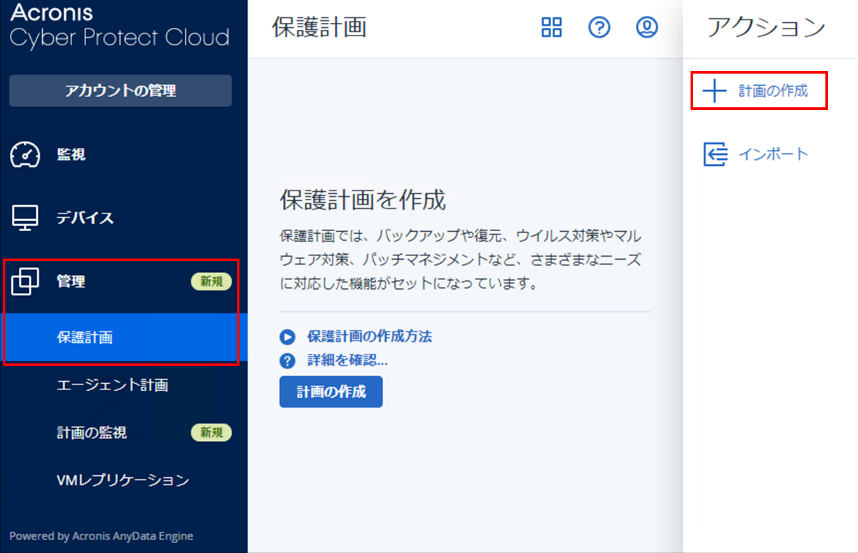Click the question icon beside 詳細を確認

(x=287, y=360)
